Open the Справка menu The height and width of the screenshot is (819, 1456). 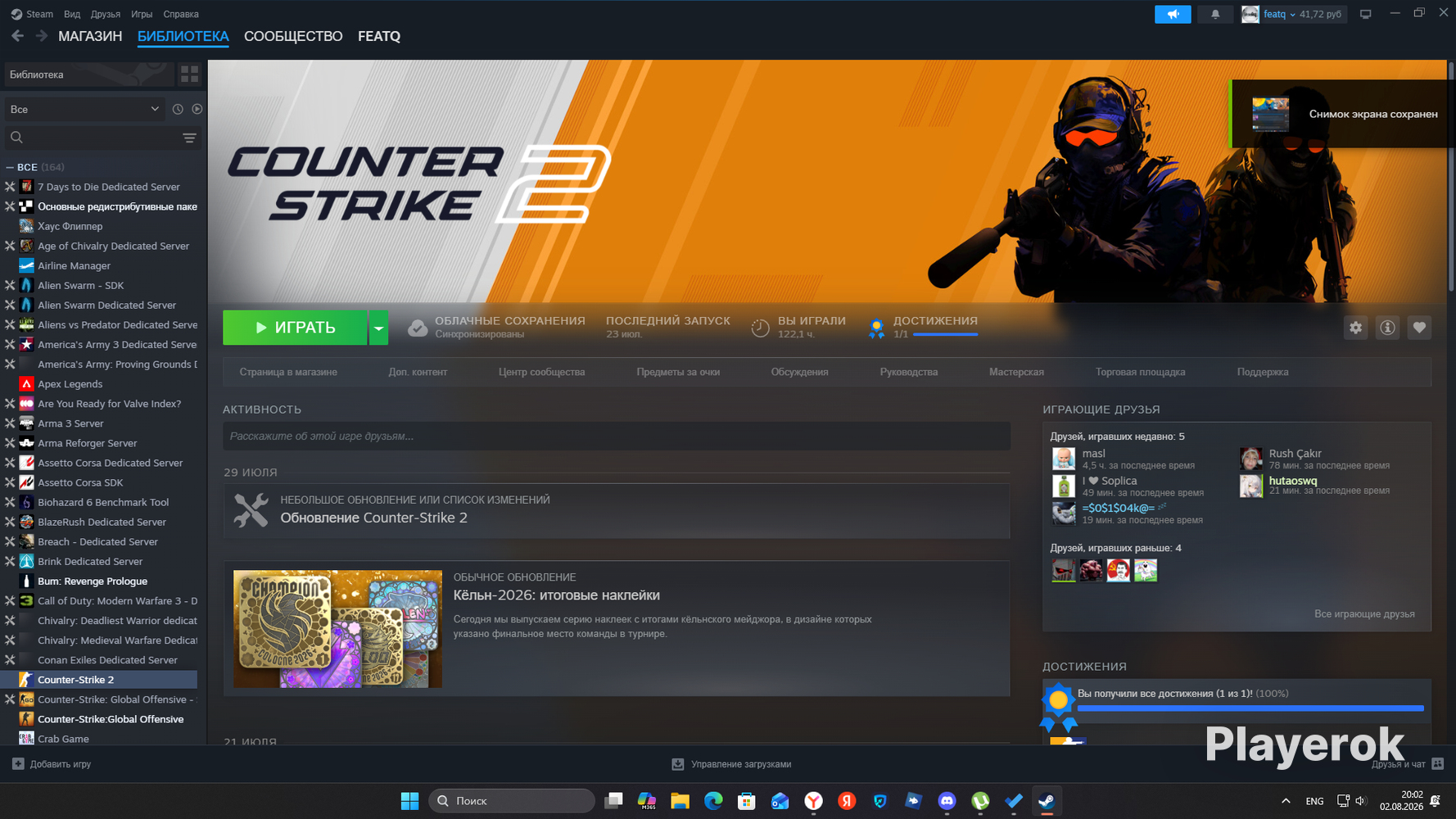tap(181, 14)
